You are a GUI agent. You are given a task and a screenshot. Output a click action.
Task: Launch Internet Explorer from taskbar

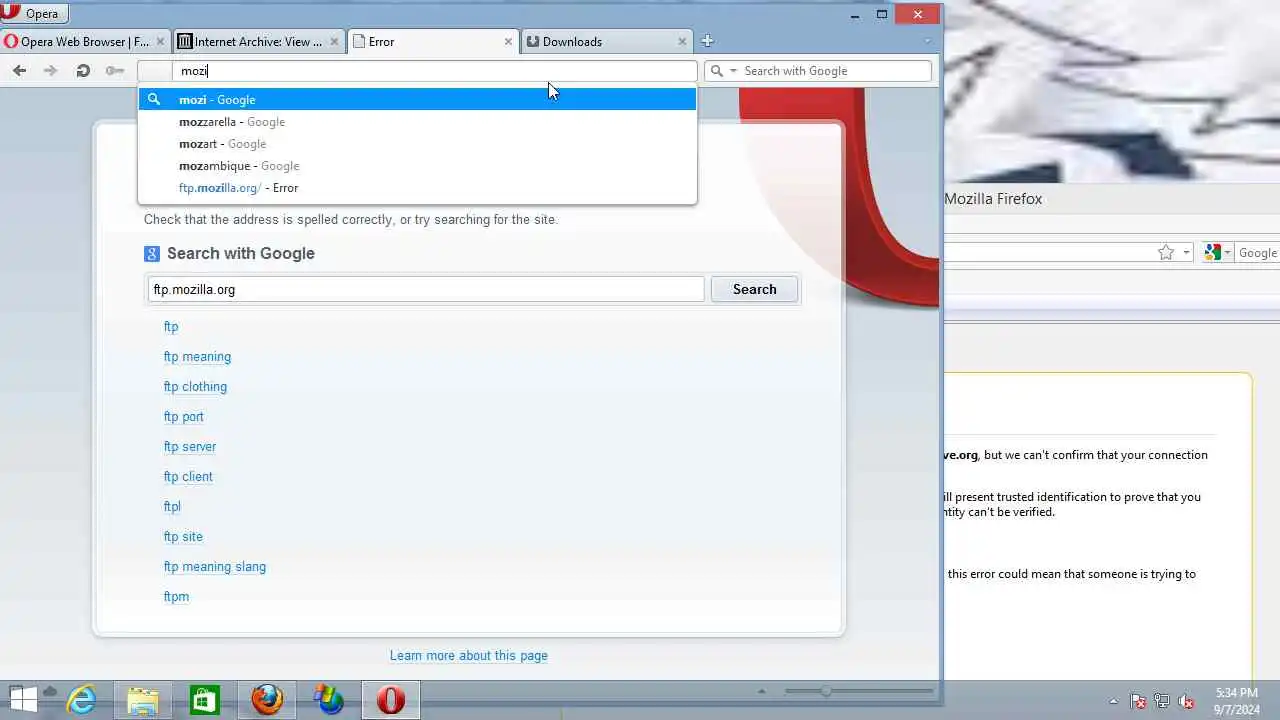coord(80,700)
